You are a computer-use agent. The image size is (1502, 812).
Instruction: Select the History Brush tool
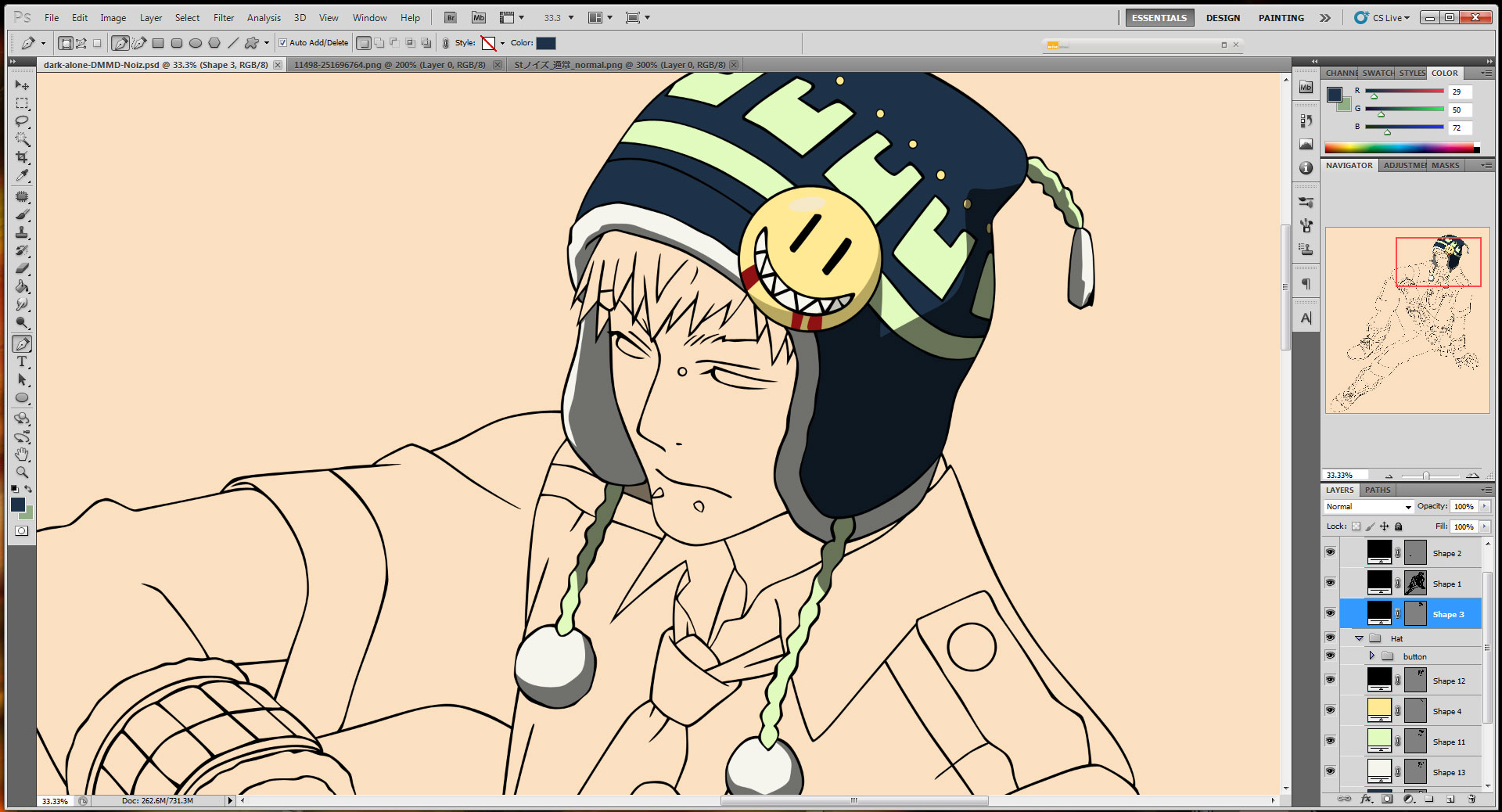[x=22, y=250]
